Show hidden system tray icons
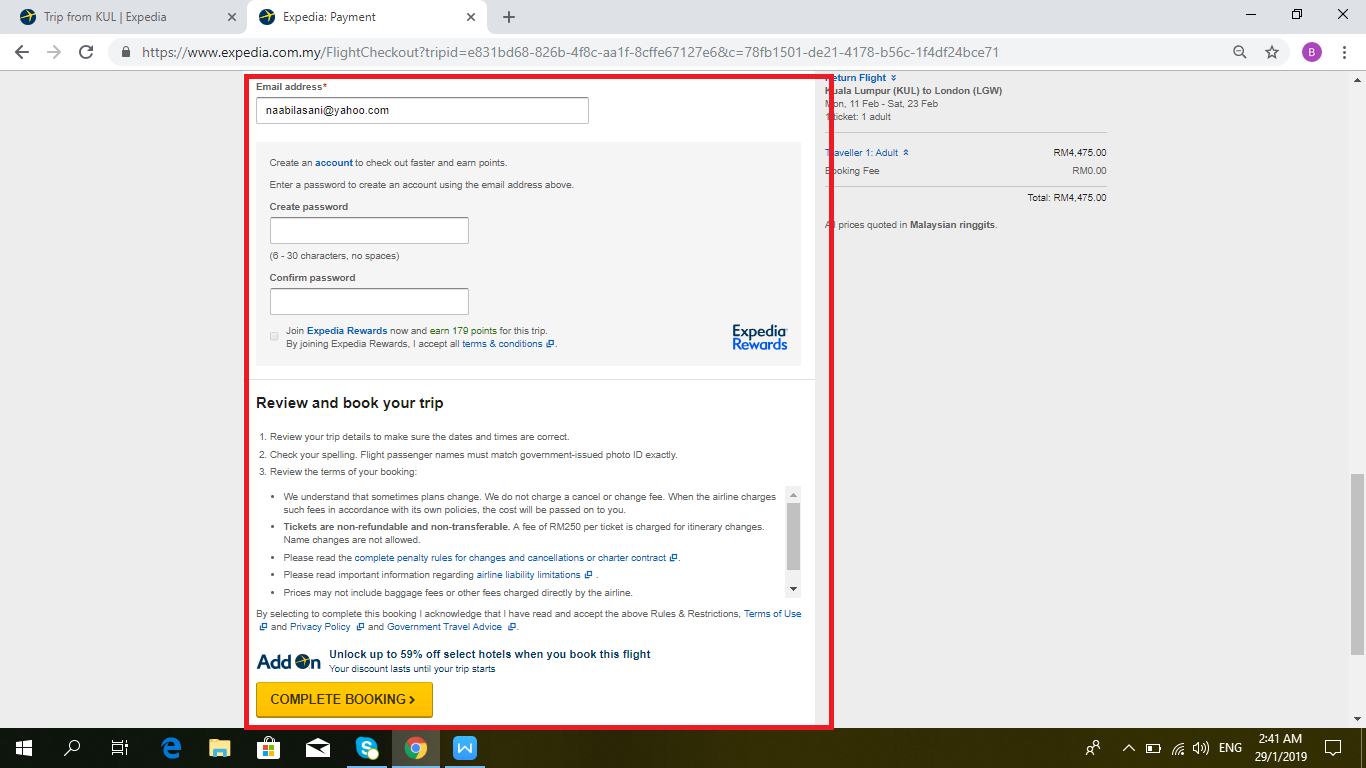This screenshot has height=768, width=1366. pyautogui.click(x=1129, y=747)
